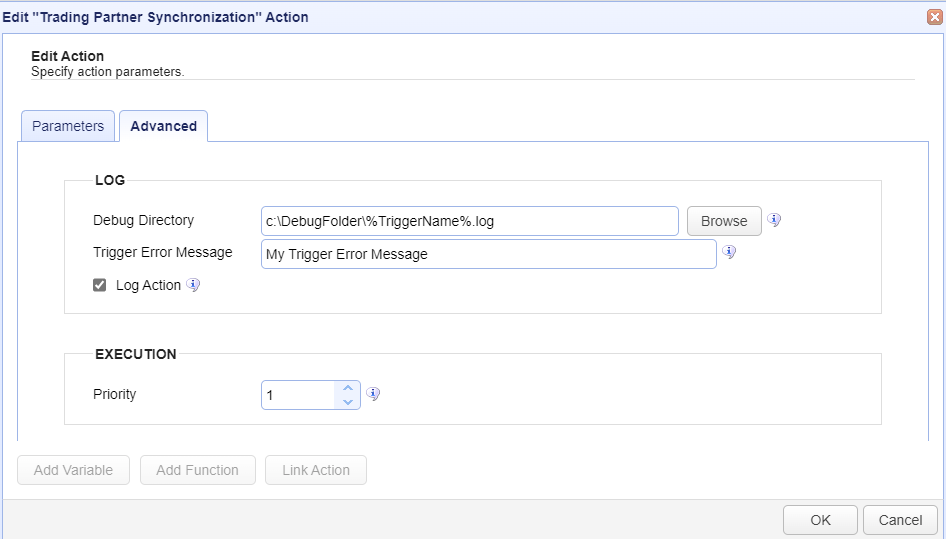Click the Log Action label text
This screenshot has width=946, height=539.
pos(148,285)
